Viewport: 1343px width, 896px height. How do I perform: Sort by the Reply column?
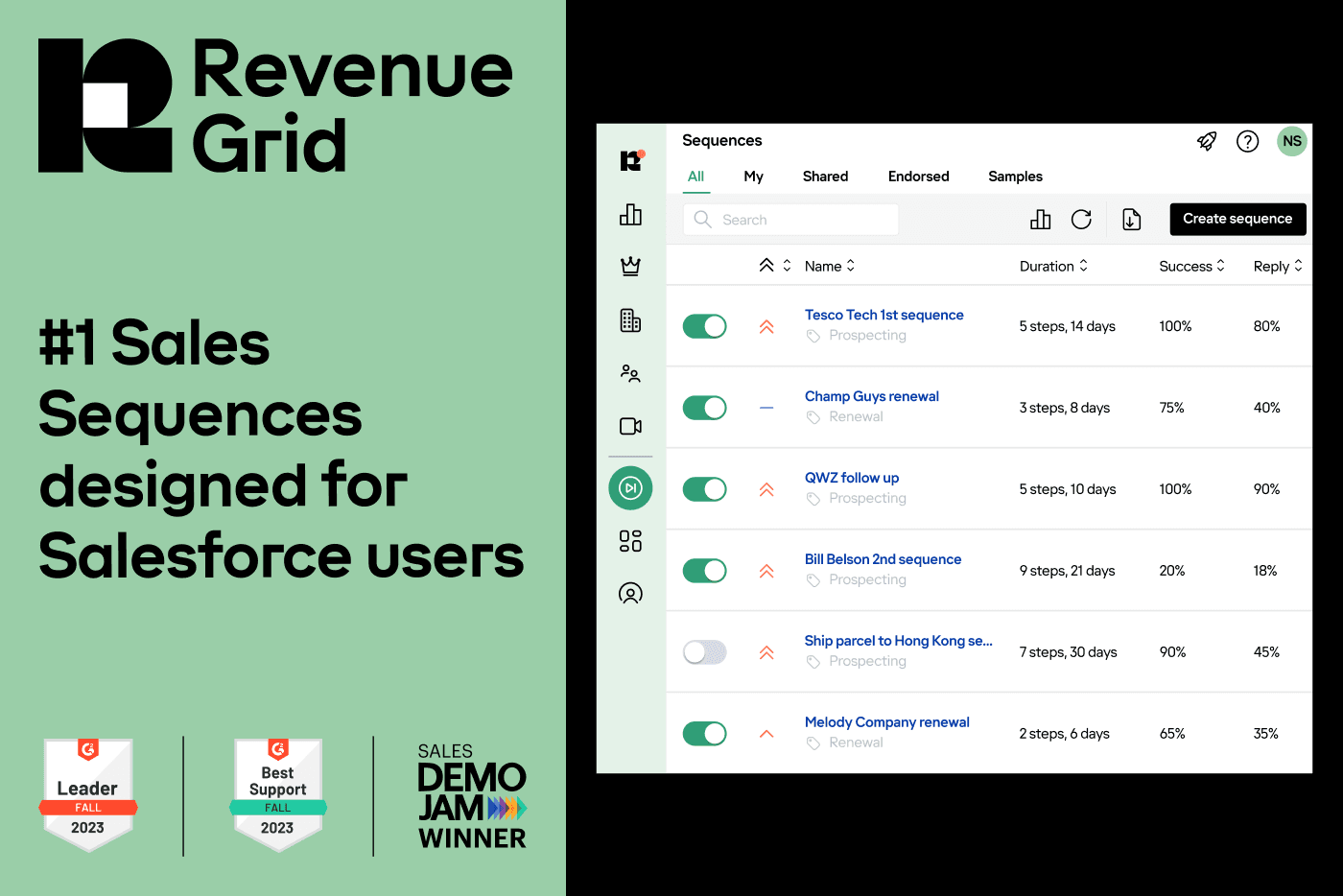click(1278, 266)
